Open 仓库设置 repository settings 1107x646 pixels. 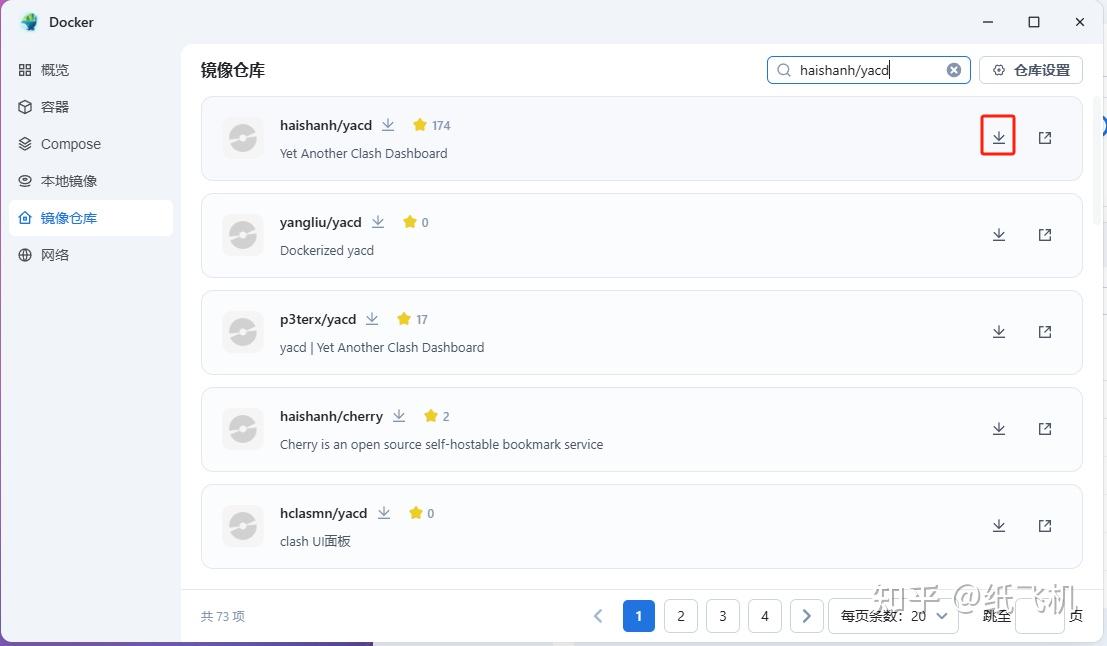(x=1030, y=70)
